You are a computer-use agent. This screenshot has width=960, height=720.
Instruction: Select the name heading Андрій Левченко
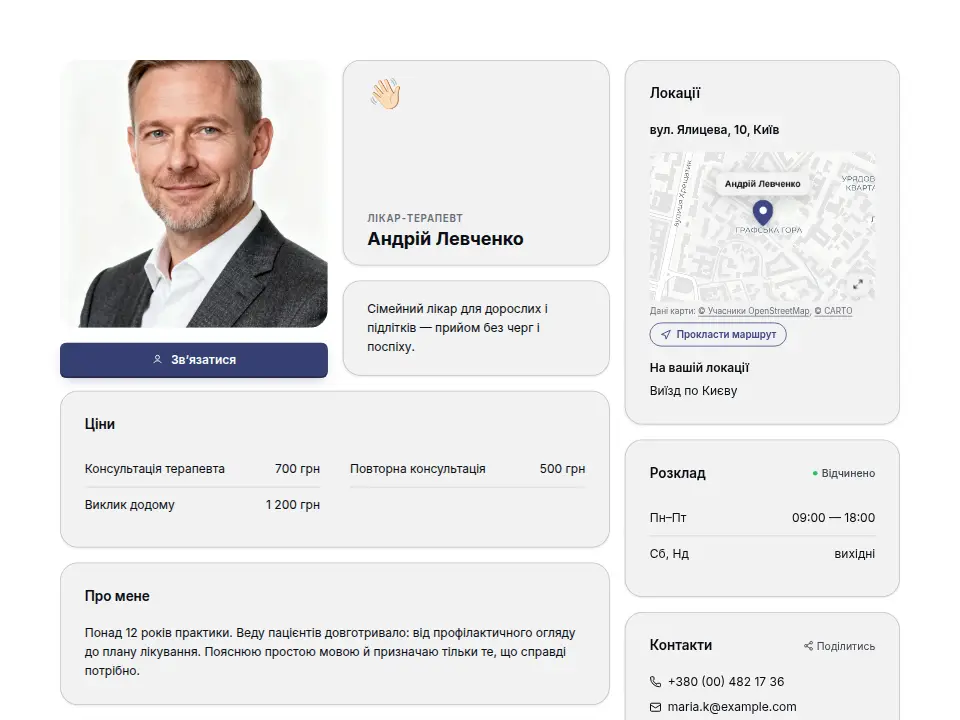pos(445,239)
